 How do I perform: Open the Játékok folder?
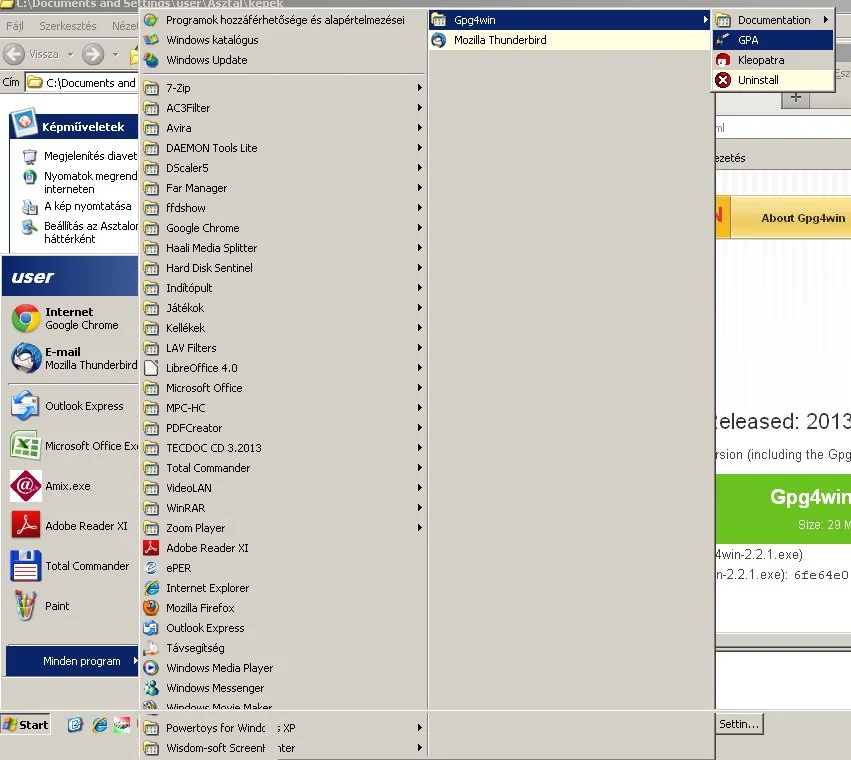(283, 308)
